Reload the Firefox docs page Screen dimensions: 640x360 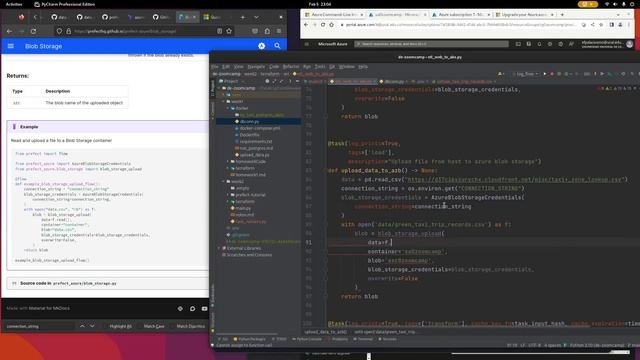33,31
